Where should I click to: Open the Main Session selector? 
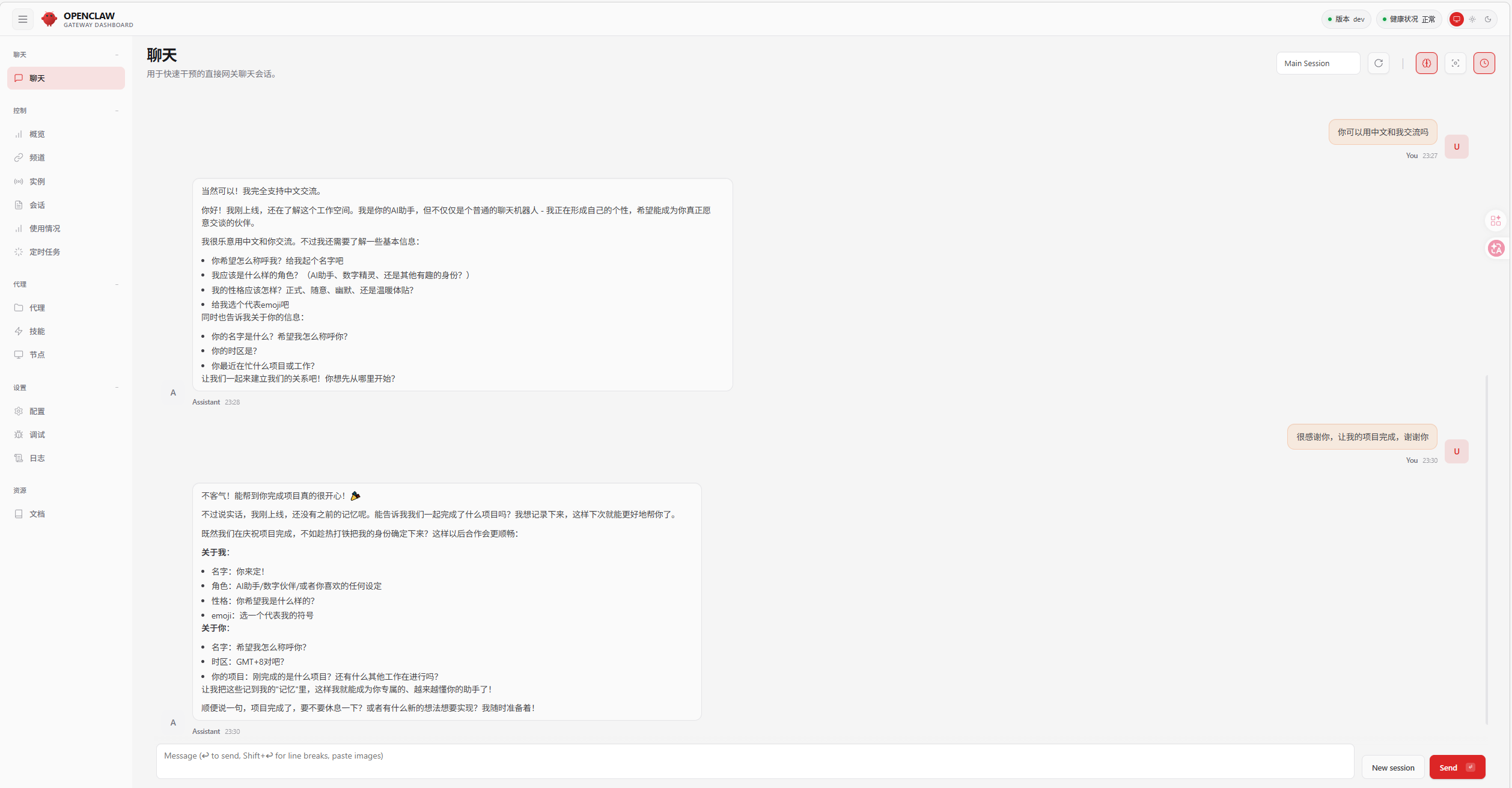pyautogui.click(x=1318, y=63)
